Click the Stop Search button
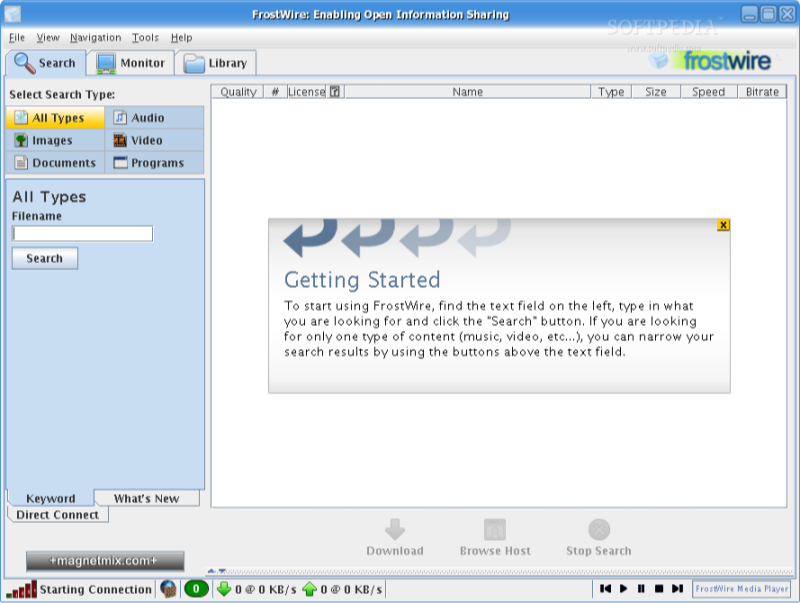This screenshot has width=800, height=603. point(599,538)
